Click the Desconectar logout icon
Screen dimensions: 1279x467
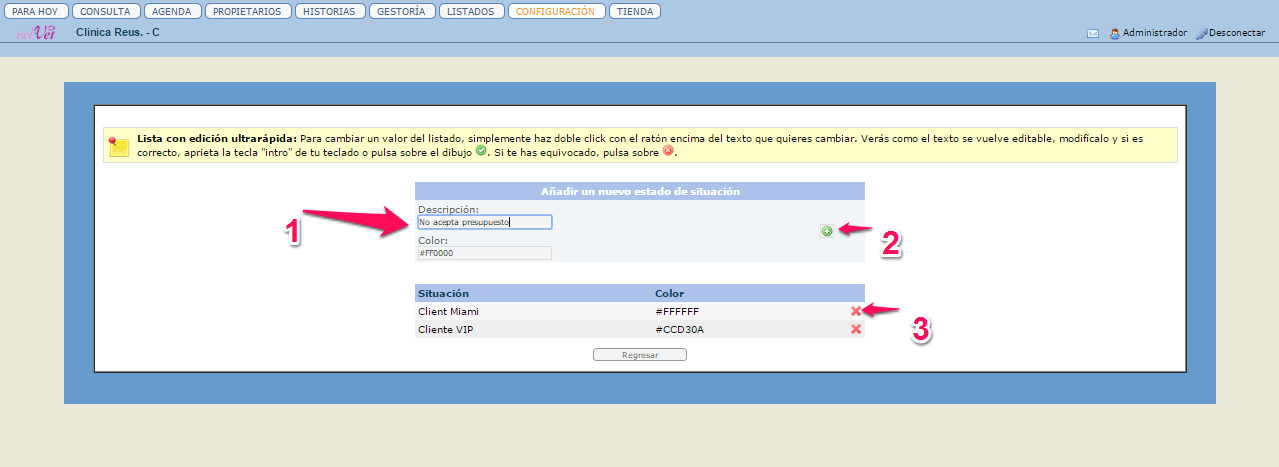tap(1202, 33)
